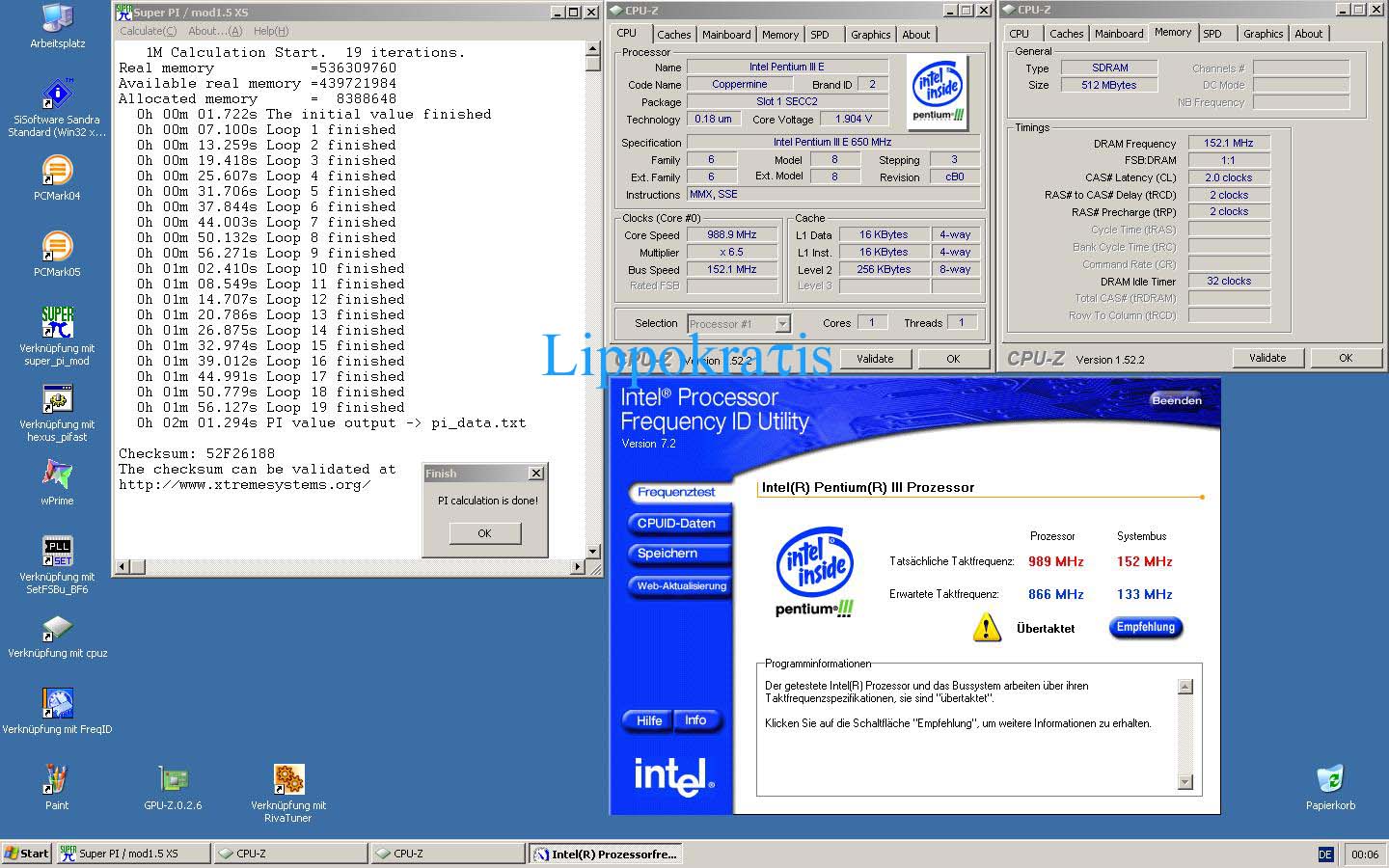Click the Info button in Intel utility
Screen dimensions: 1389x868
click(695, 720)
